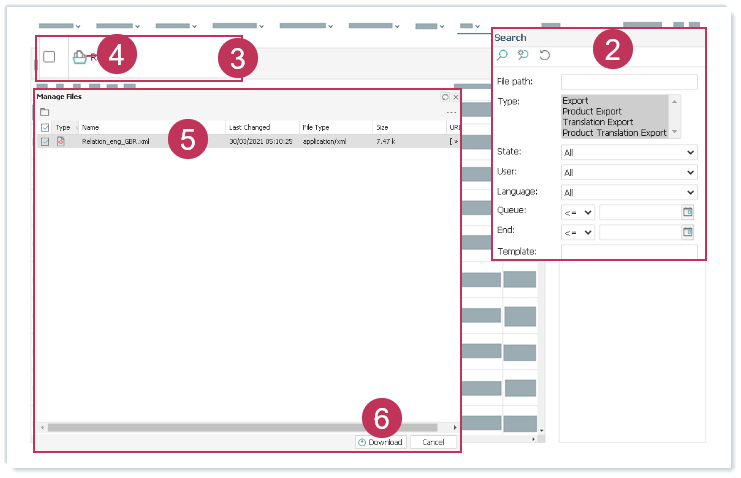741x478 pixels.
Task: Open the End date calendar picker
Action: [688, 232]
